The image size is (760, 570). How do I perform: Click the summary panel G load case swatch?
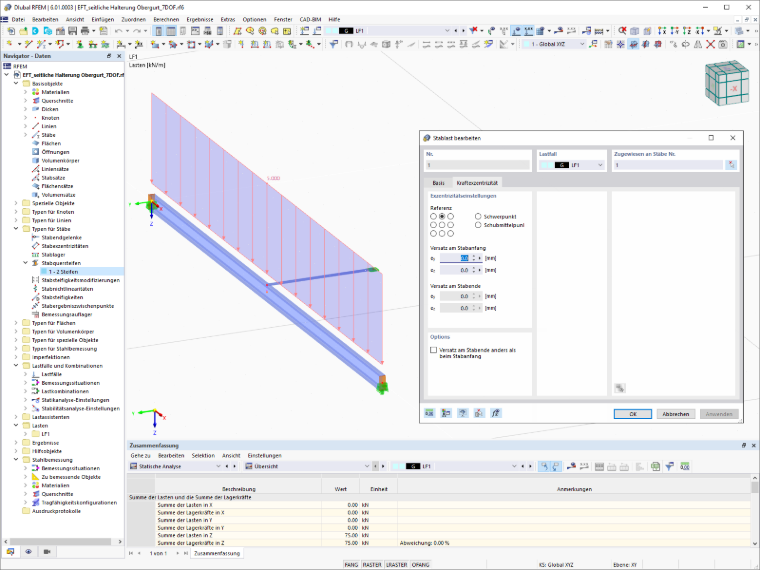pyautogui.click(x=412, y=466)
